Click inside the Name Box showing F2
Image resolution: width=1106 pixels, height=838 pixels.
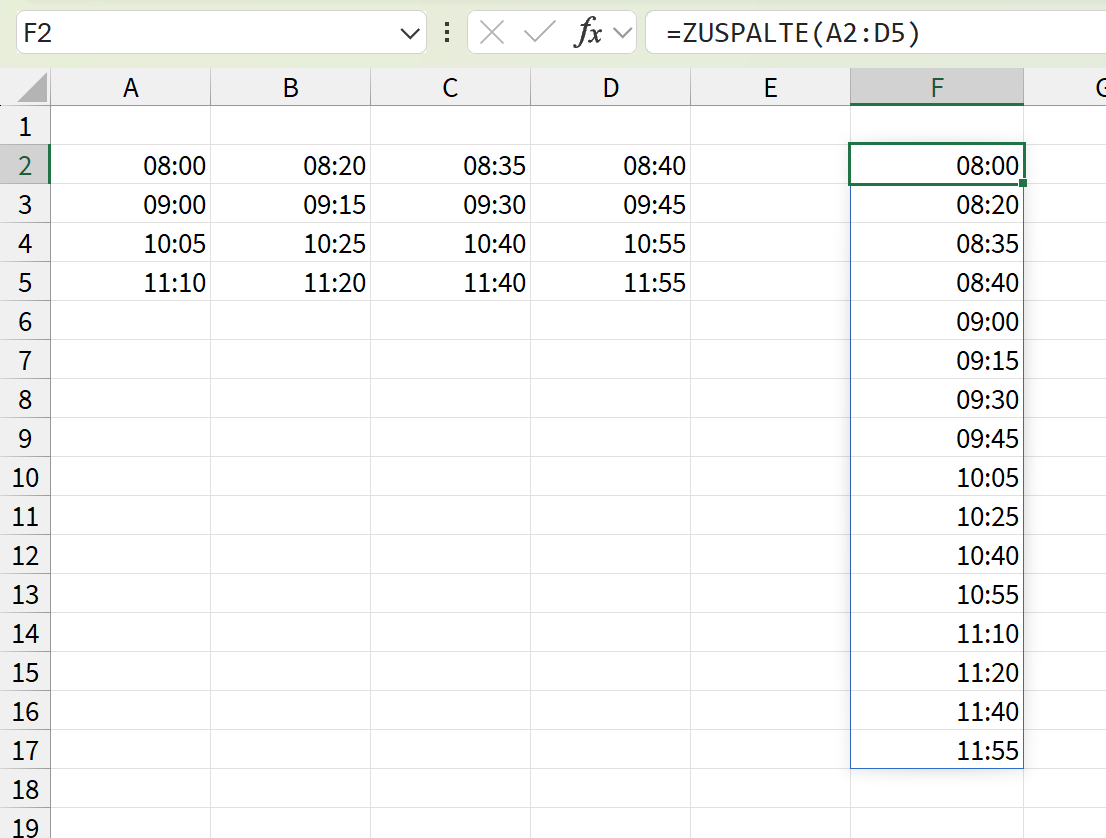200,33
